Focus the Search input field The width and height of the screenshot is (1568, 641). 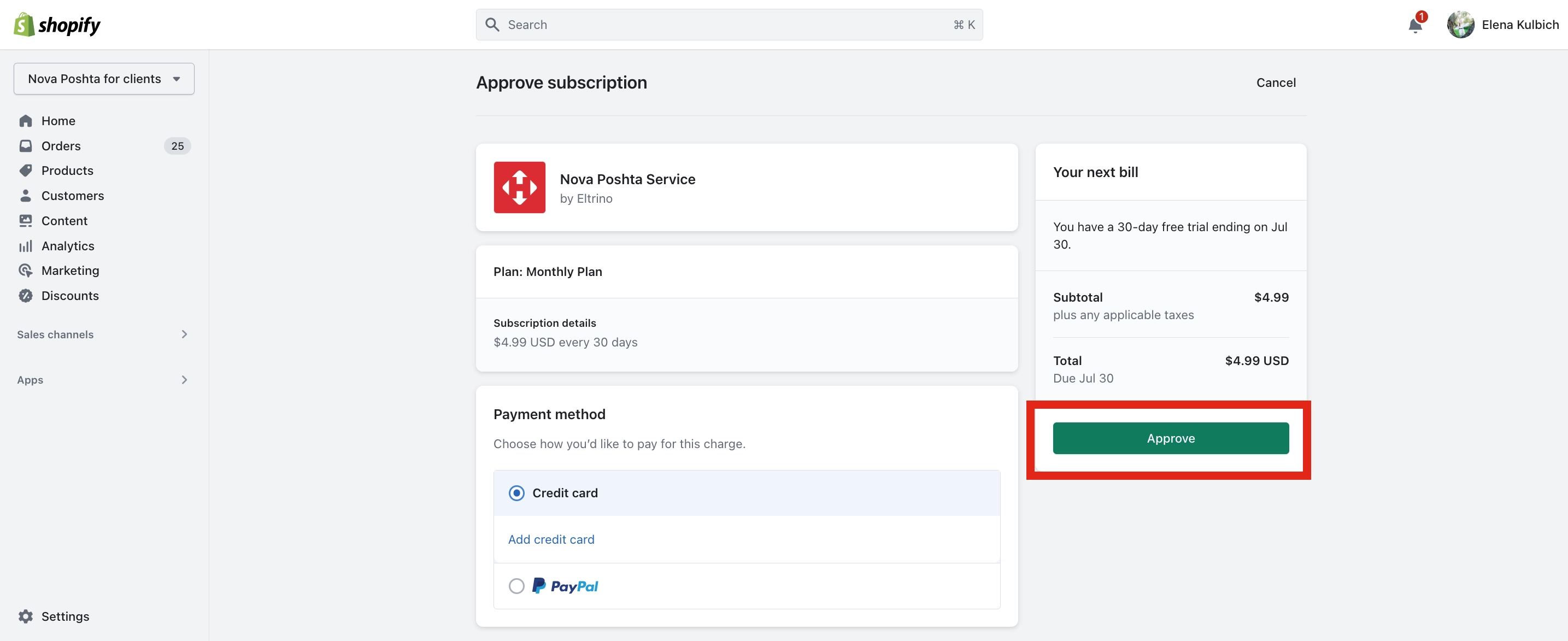[729, 25]
